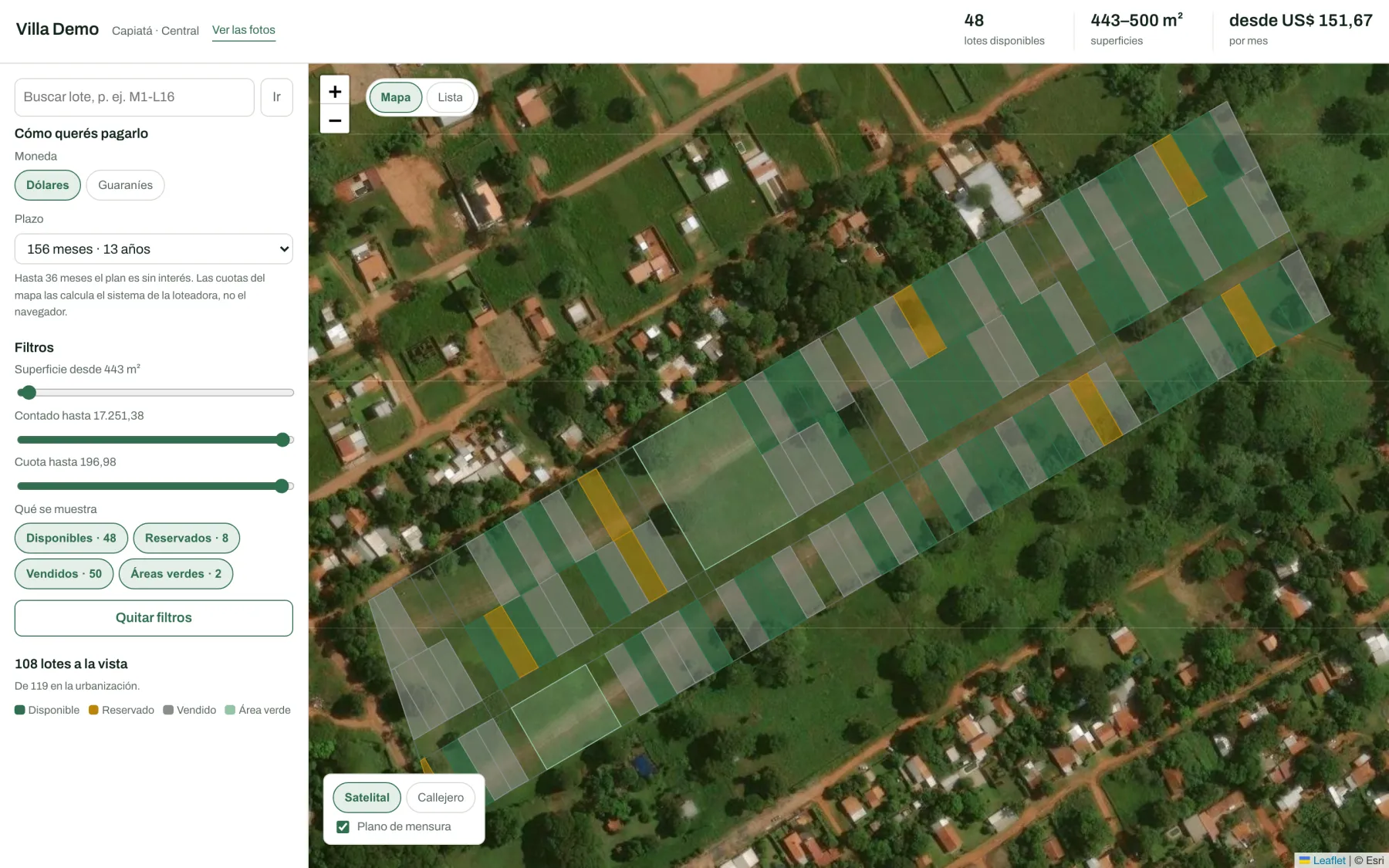The image size is (1389, 868).
Task: Click the Disponible legend swatch
Action: (20, 711)
